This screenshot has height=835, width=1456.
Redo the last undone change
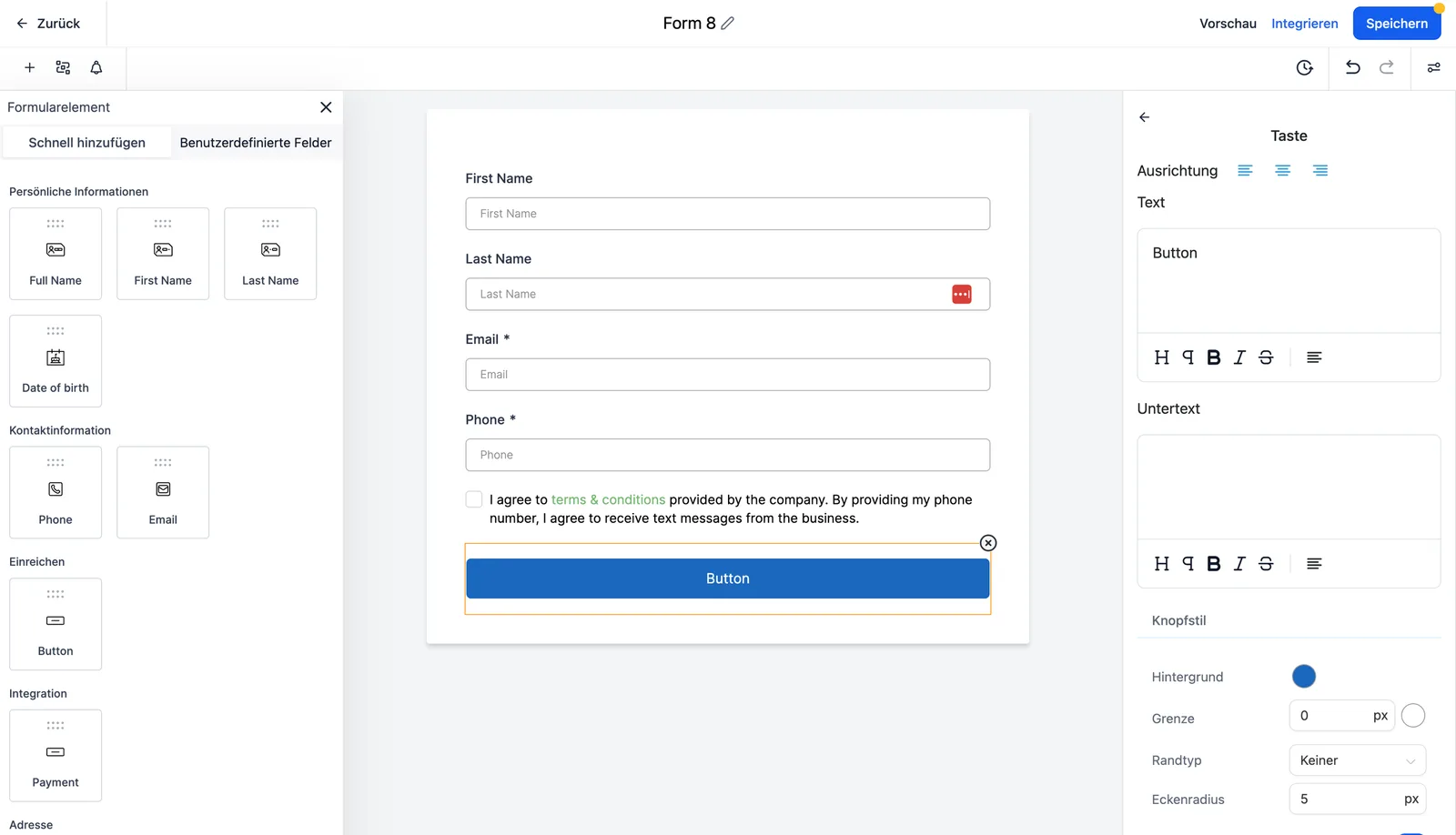[x=1387, y=67]
